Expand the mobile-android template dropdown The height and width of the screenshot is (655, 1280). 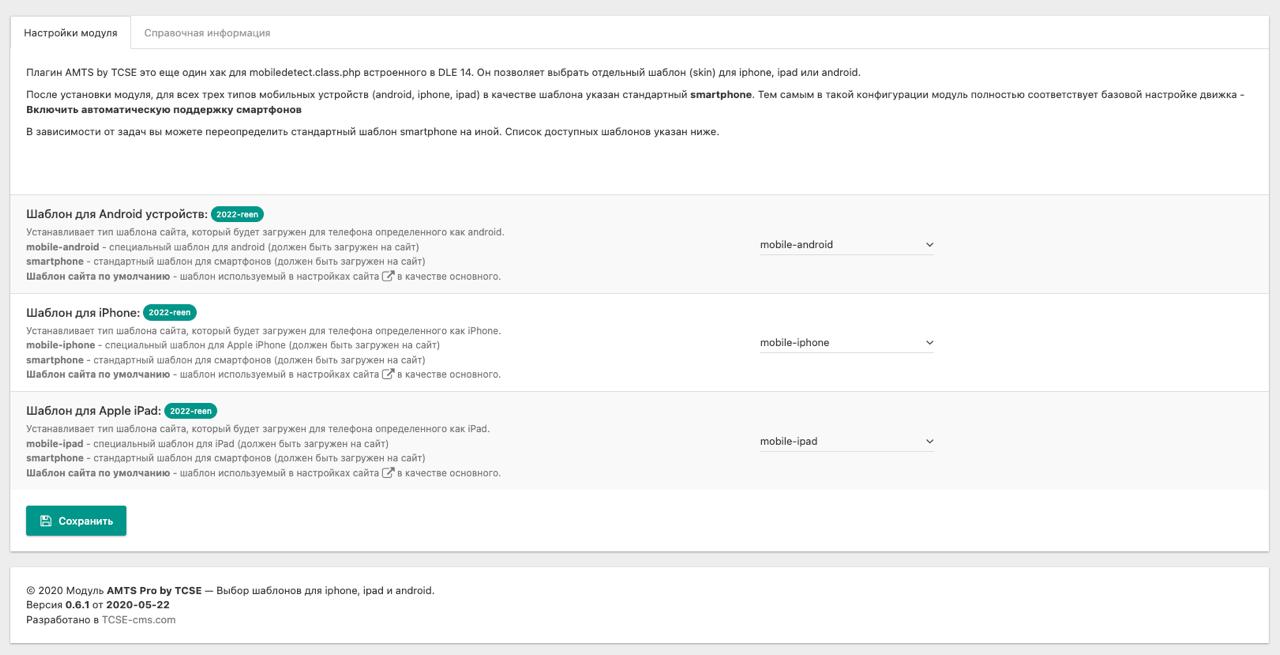coord(846,244)
